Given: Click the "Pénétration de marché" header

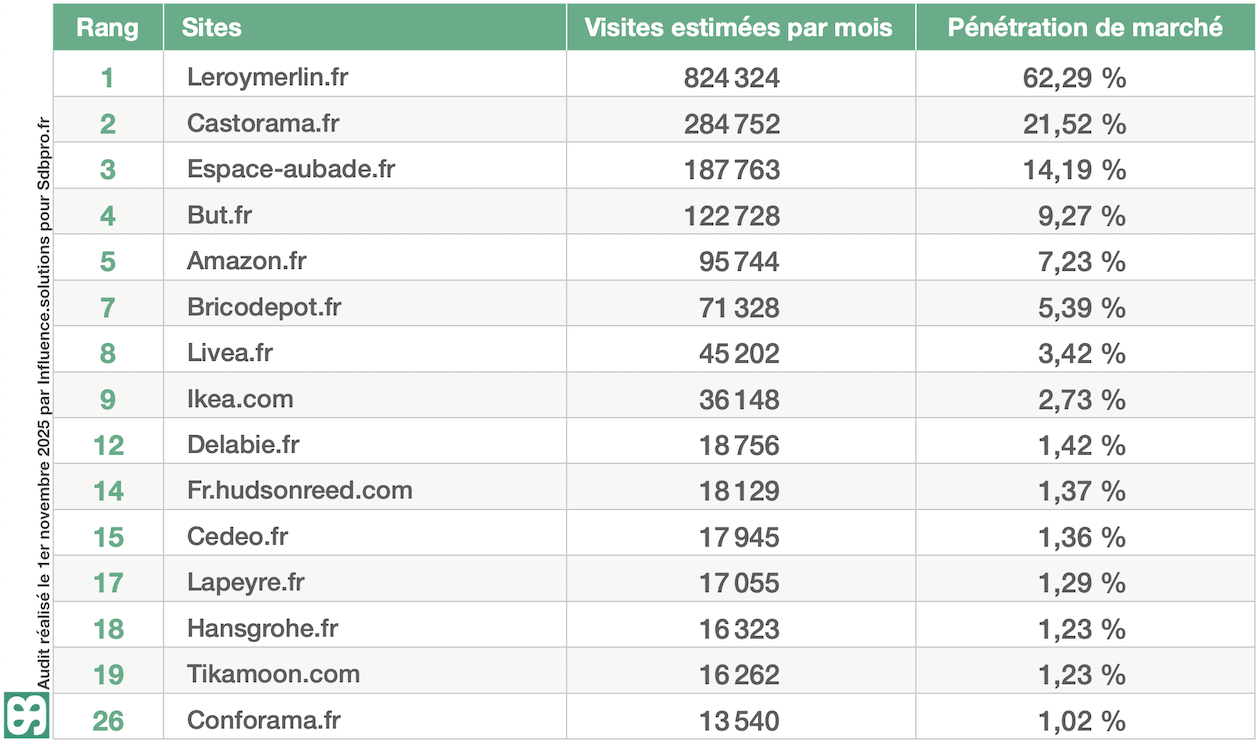Looking at the screenshot, I should click(1085, 27).
